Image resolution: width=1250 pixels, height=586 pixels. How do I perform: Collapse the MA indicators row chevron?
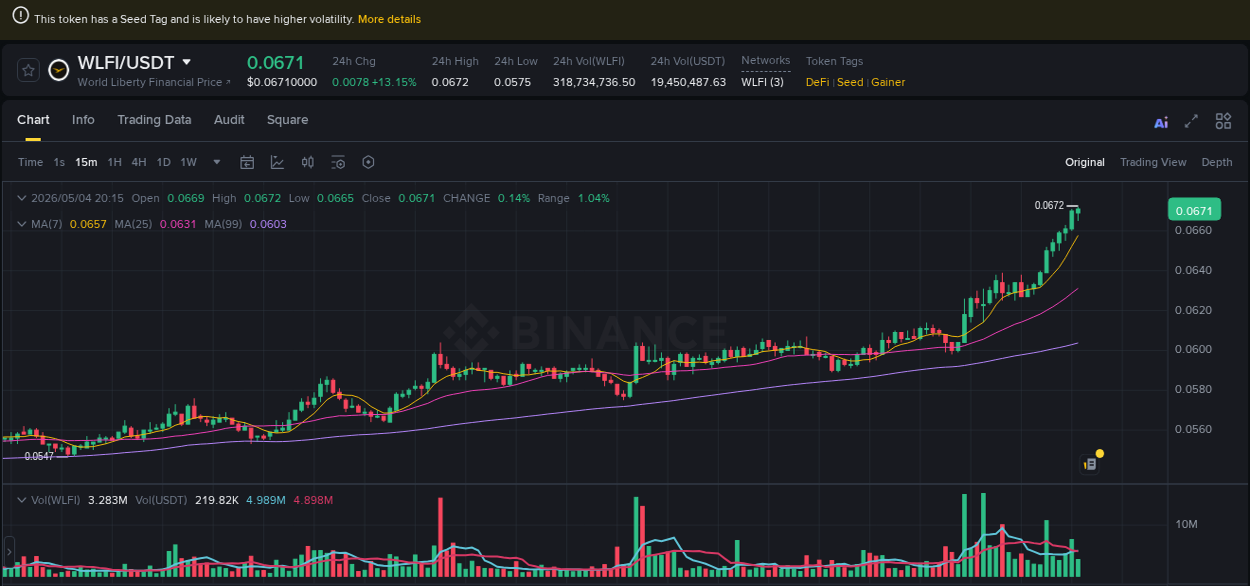pyautogui.click(x=22, y=224)
